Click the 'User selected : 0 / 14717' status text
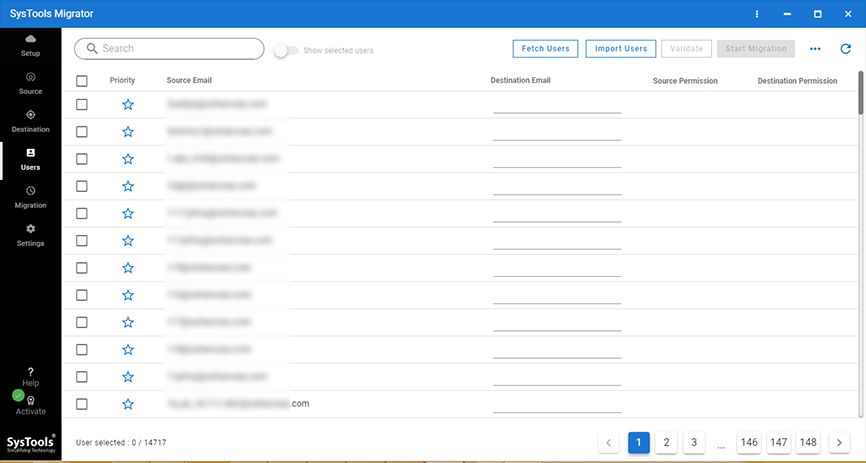Screen dimensions: 866x463 click(121, 443)
